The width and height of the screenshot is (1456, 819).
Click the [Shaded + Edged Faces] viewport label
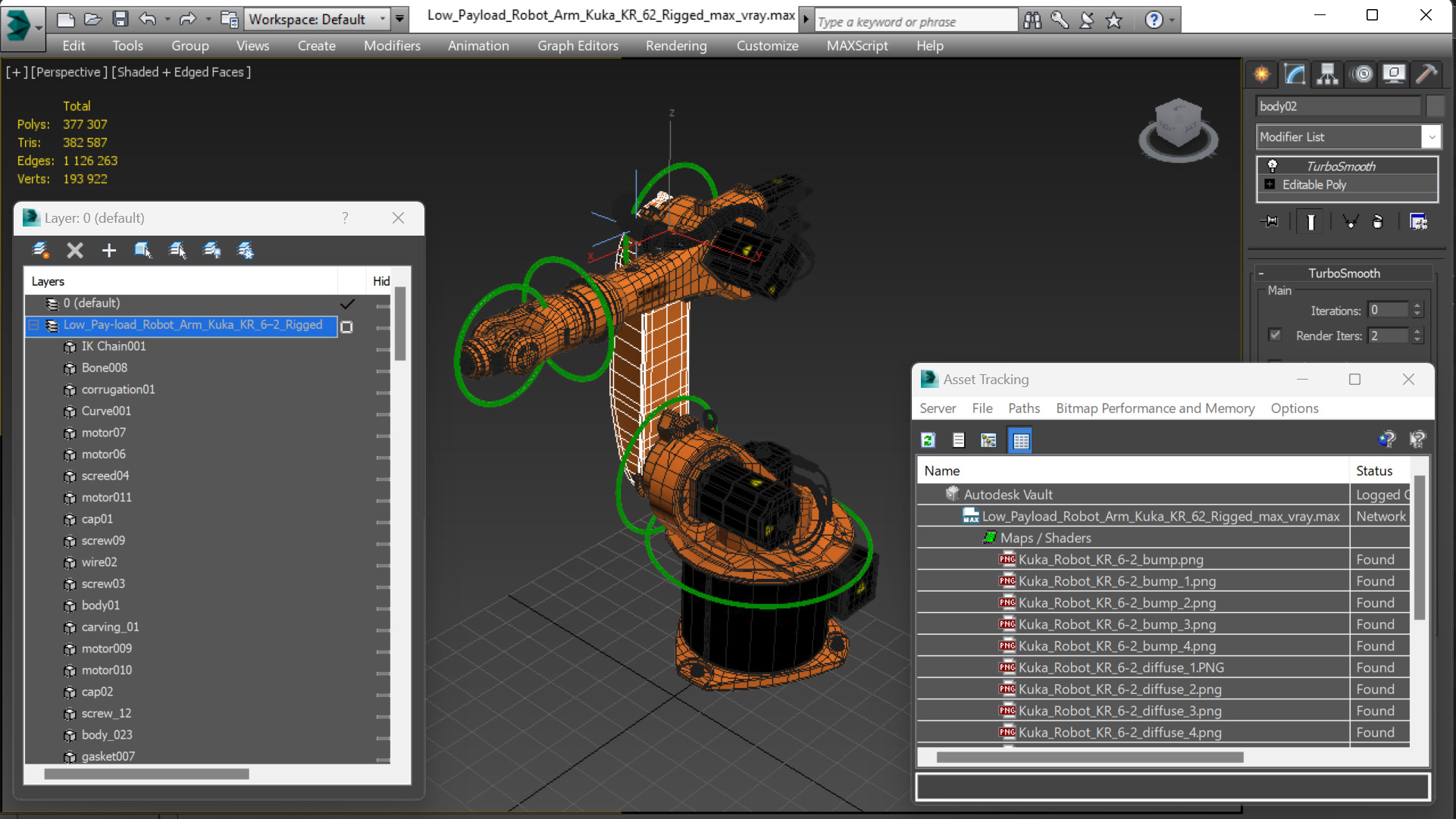click(x=181, y=72)
